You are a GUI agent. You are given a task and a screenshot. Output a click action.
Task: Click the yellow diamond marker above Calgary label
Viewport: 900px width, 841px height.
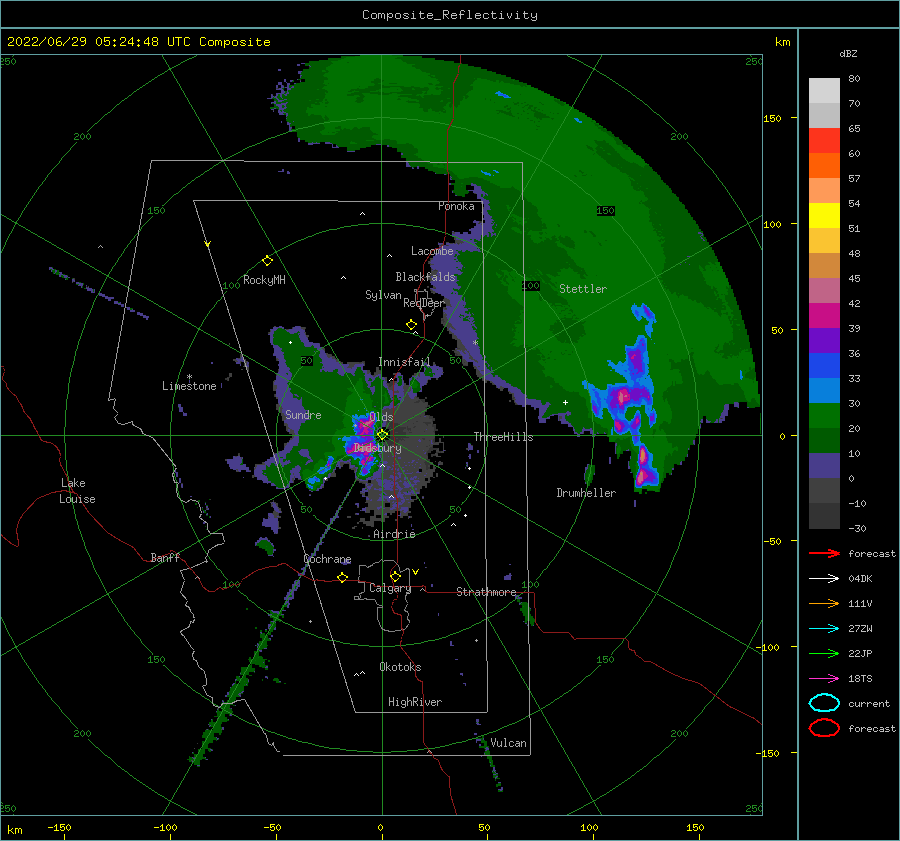[395, 576]
